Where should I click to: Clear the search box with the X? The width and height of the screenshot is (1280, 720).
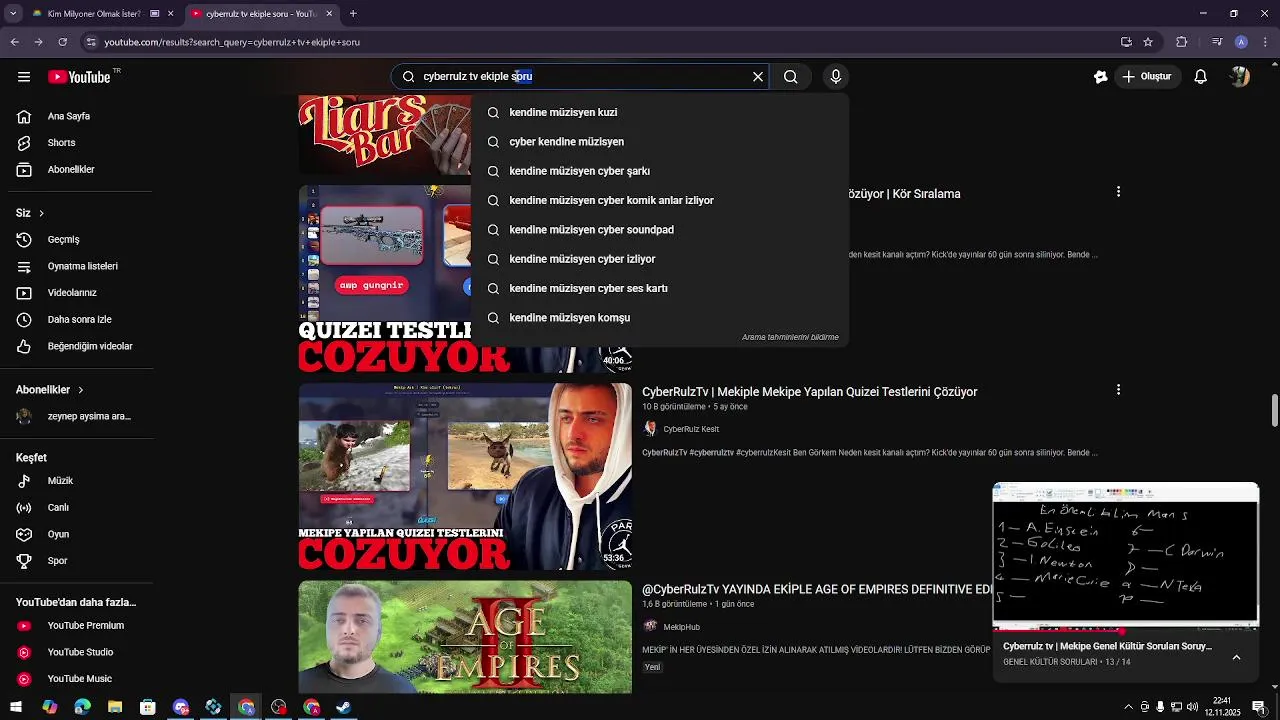pyautogui.click(x=758, y=77)
